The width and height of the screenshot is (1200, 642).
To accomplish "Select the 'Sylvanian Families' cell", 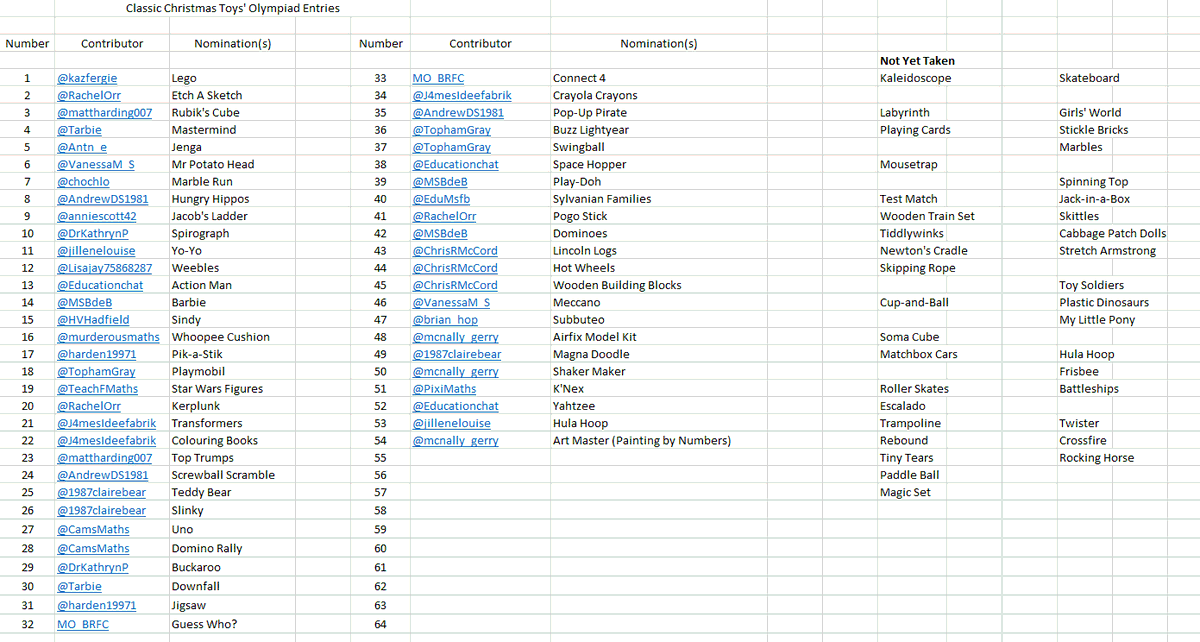I will point(602,199).
